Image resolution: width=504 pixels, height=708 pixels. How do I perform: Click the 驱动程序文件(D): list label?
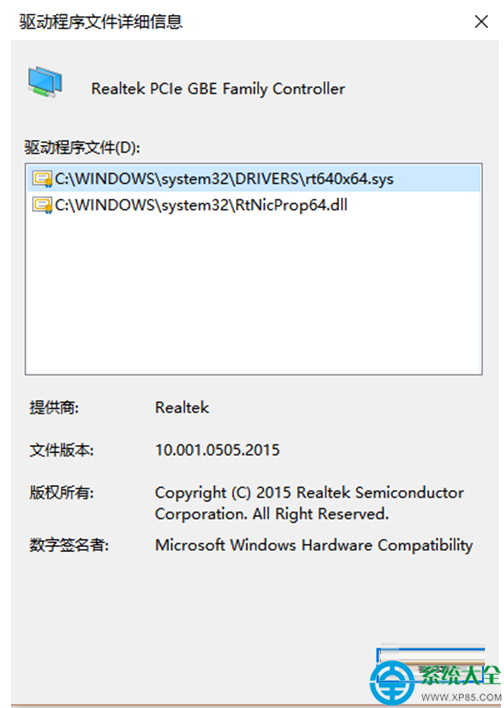pos(82,148)
